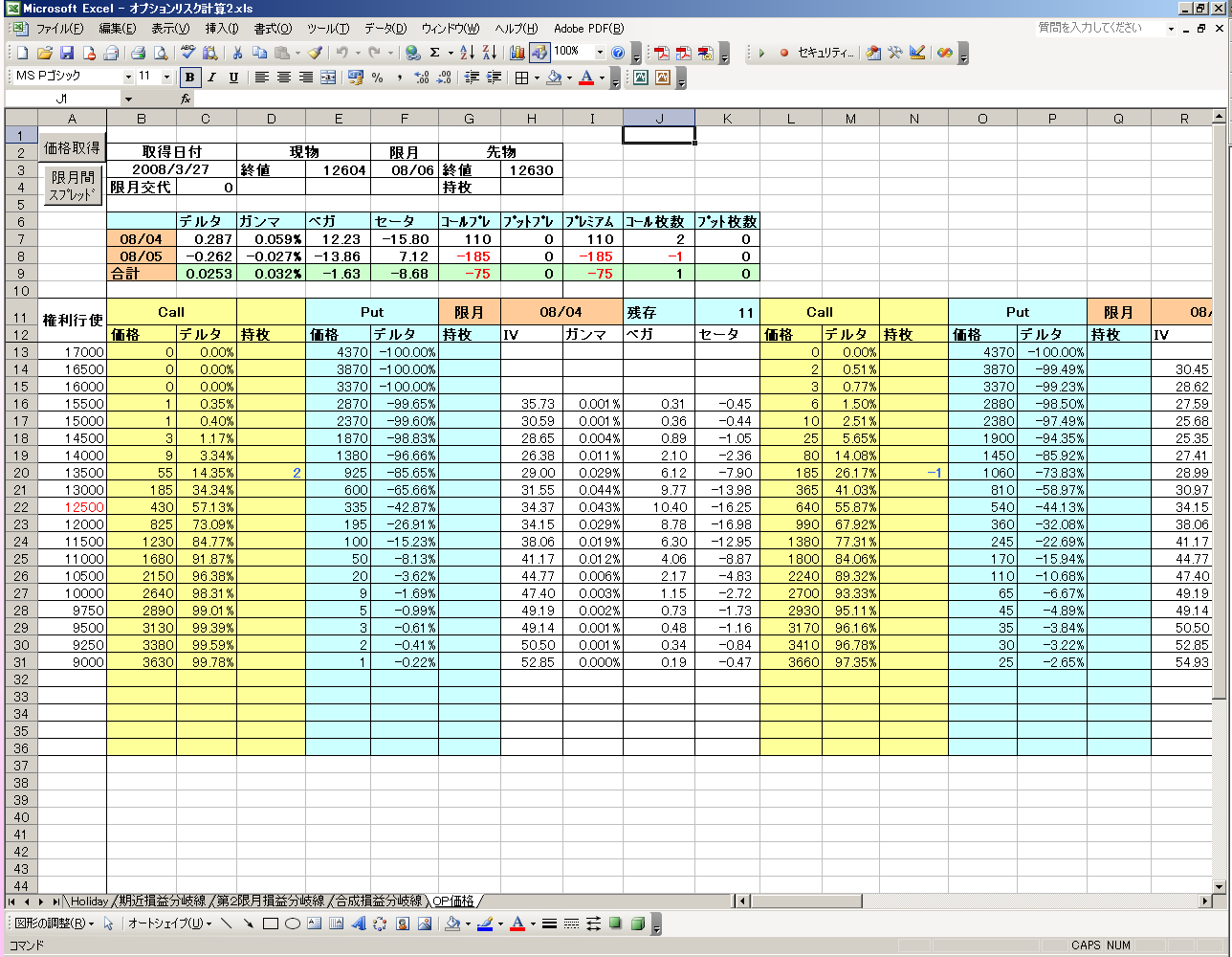The width and height of the screenshot is (1232, 957).
Task: Click the help question input box
Action: (1101, 28)
